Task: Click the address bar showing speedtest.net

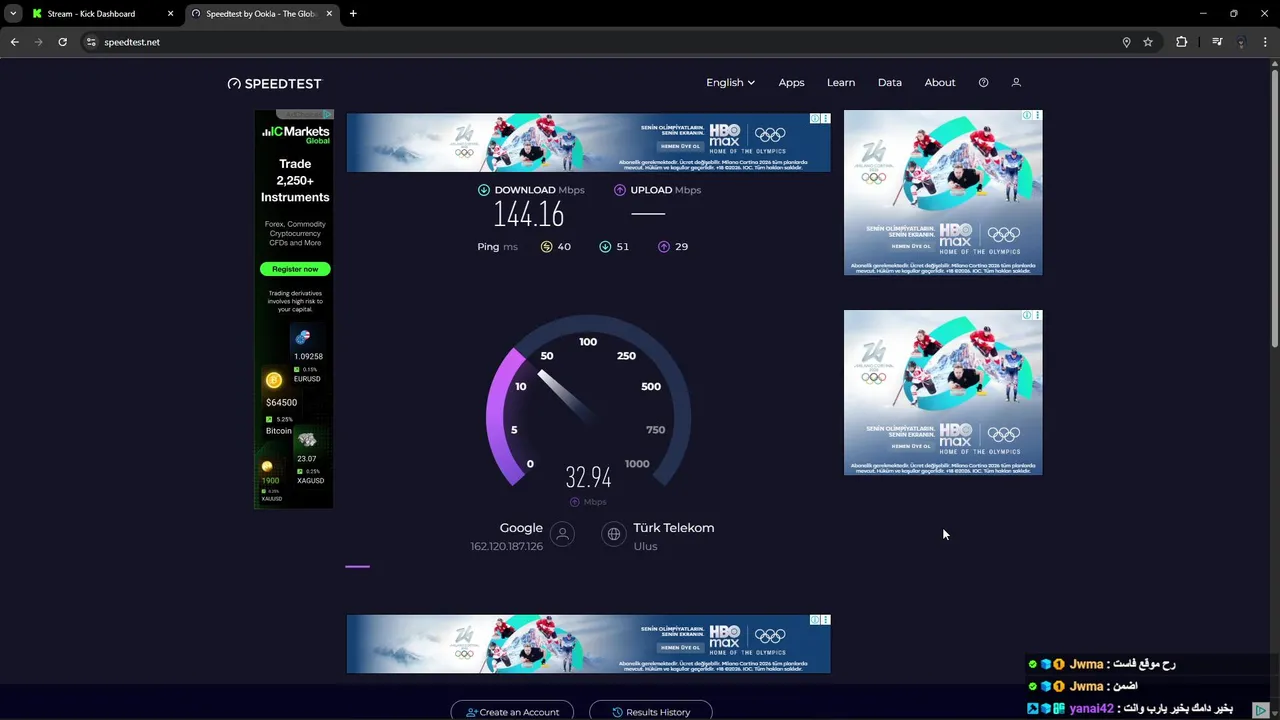Action: point(600,42)
